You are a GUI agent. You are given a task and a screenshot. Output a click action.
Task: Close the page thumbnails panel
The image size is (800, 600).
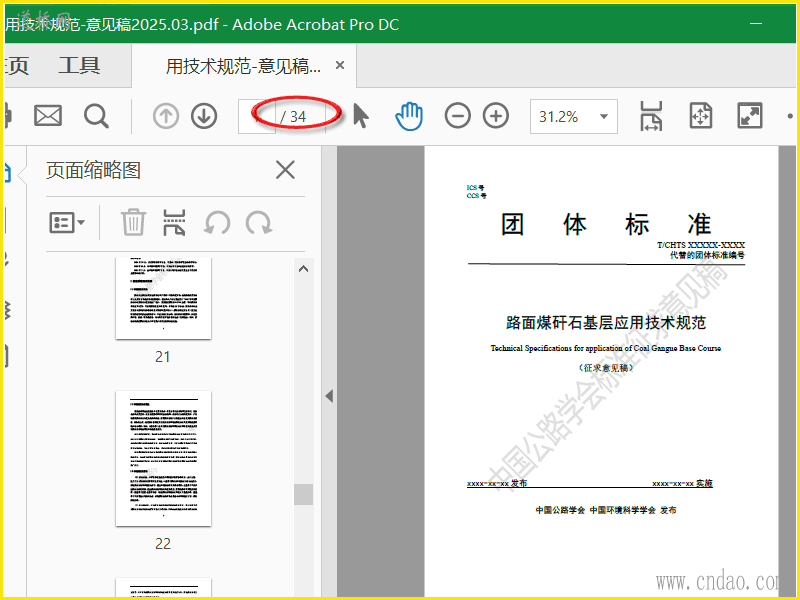point(285,170)
